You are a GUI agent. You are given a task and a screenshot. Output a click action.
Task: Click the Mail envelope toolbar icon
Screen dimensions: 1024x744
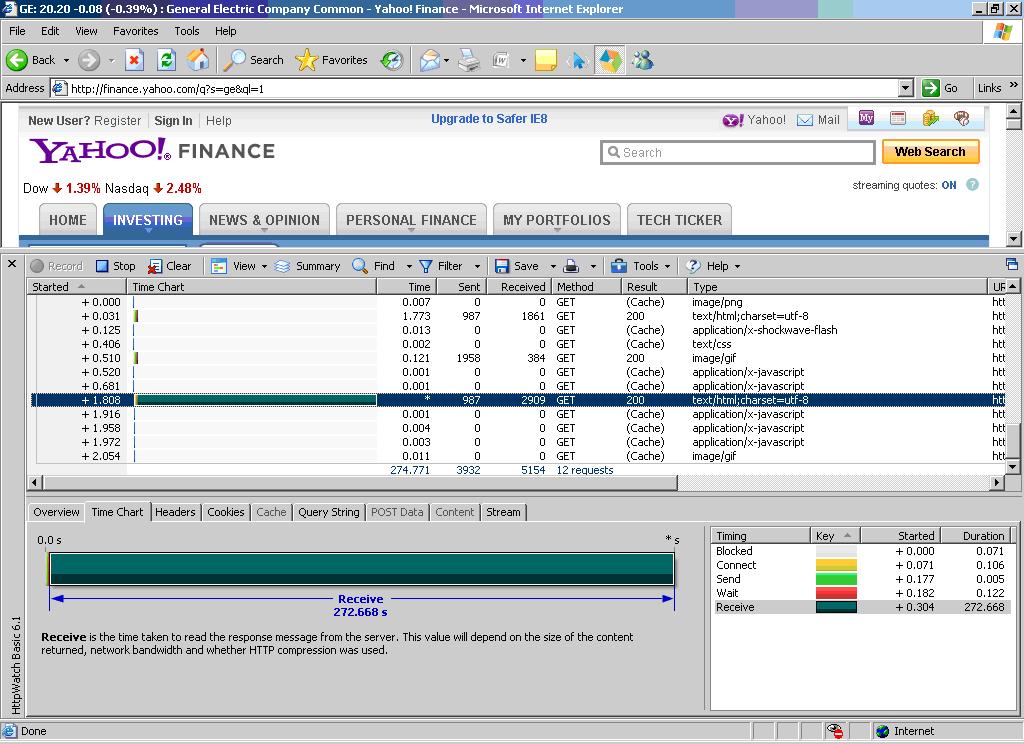430,60
